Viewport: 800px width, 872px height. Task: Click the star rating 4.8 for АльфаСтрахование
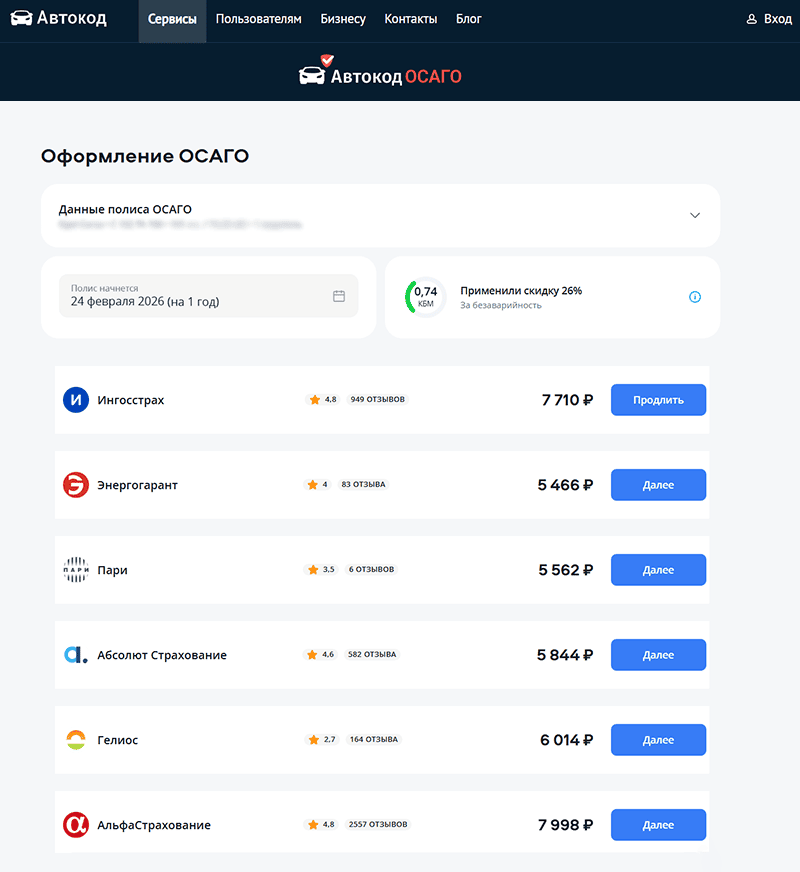(x=321, y=824)
